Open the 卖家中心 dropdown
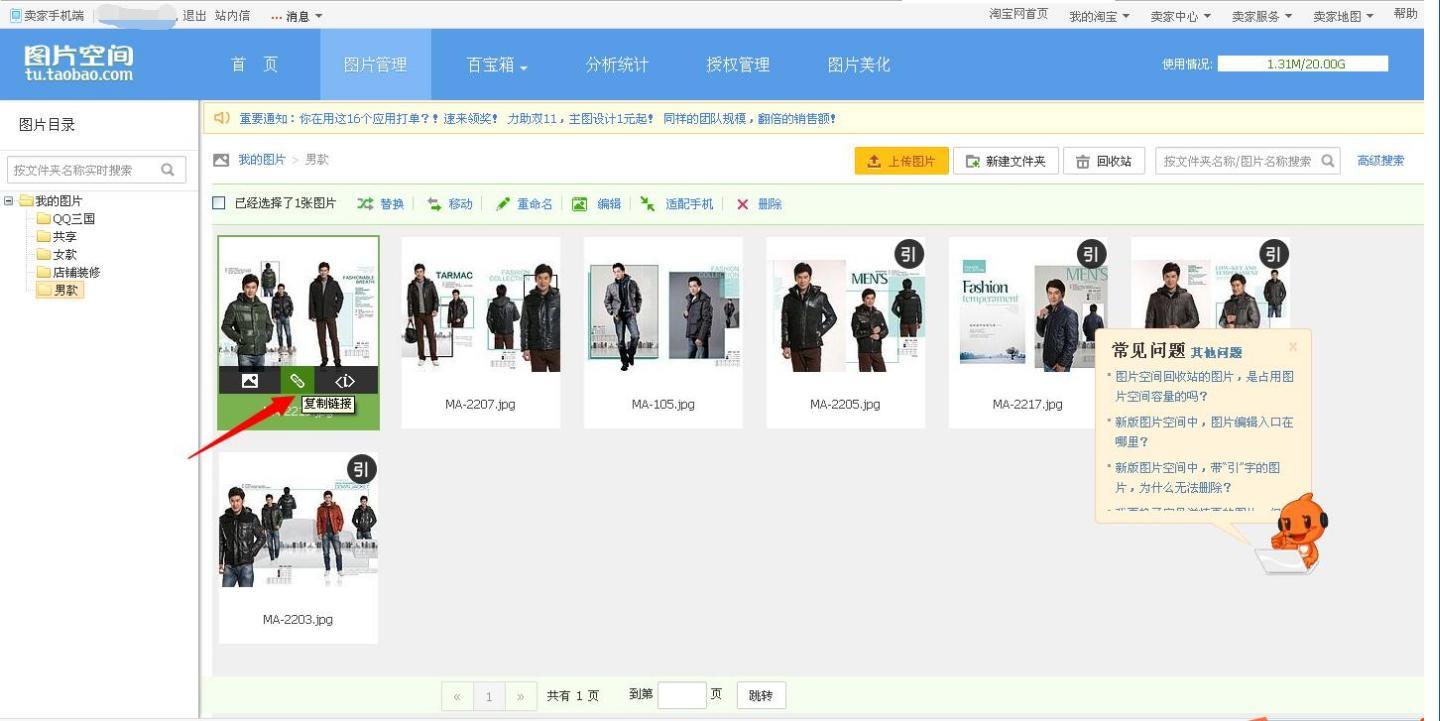Image resolution: width=1440 pixels, height=721 pixels. 1180,16
